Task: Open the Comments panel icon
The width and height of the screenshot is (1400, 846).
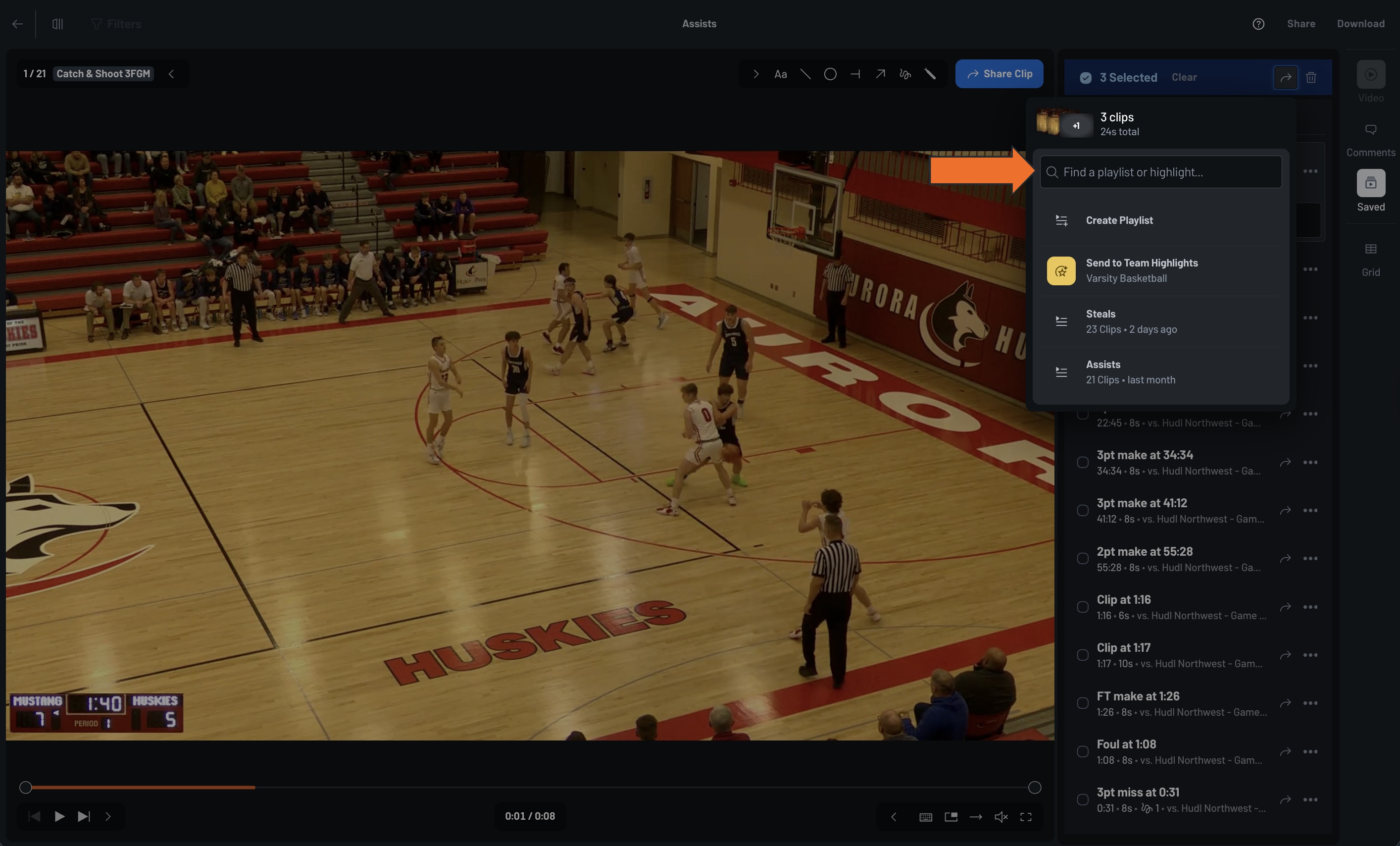Action: tap(1370, 130)
